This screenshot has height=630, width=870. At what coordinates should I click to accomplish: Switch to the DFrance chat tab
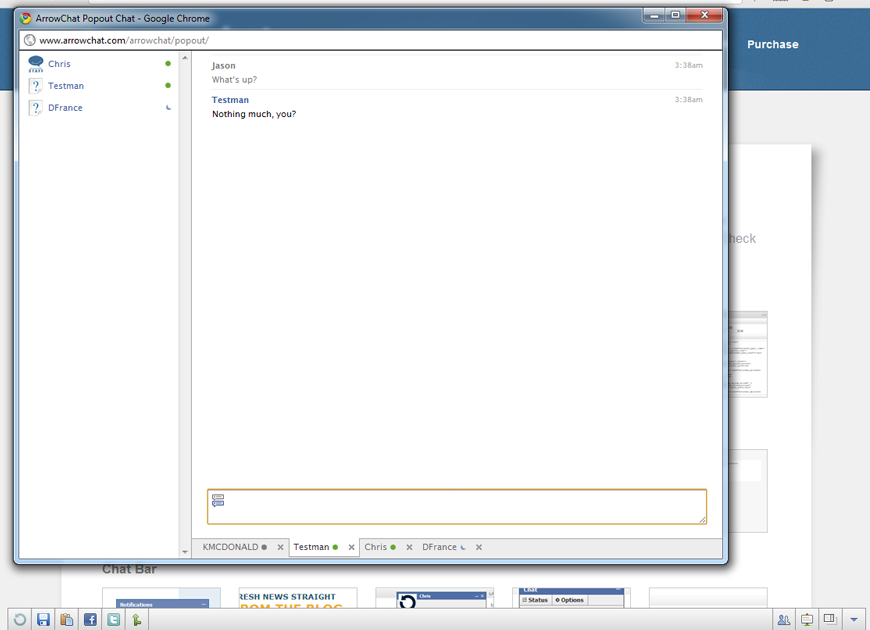click(x=439, y=547)
